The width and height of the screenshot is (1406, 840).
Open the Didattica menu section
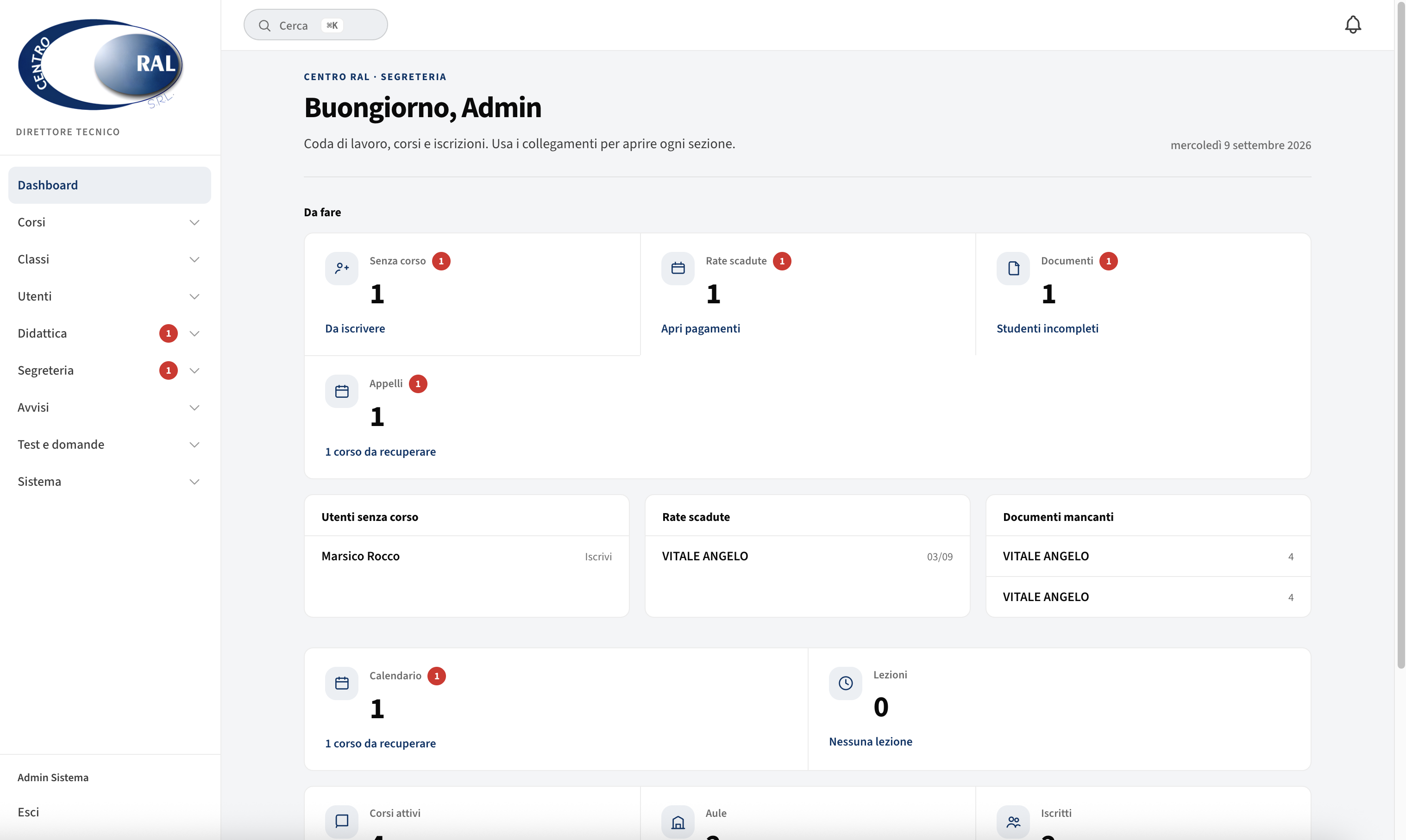click(x=109, y=333)
